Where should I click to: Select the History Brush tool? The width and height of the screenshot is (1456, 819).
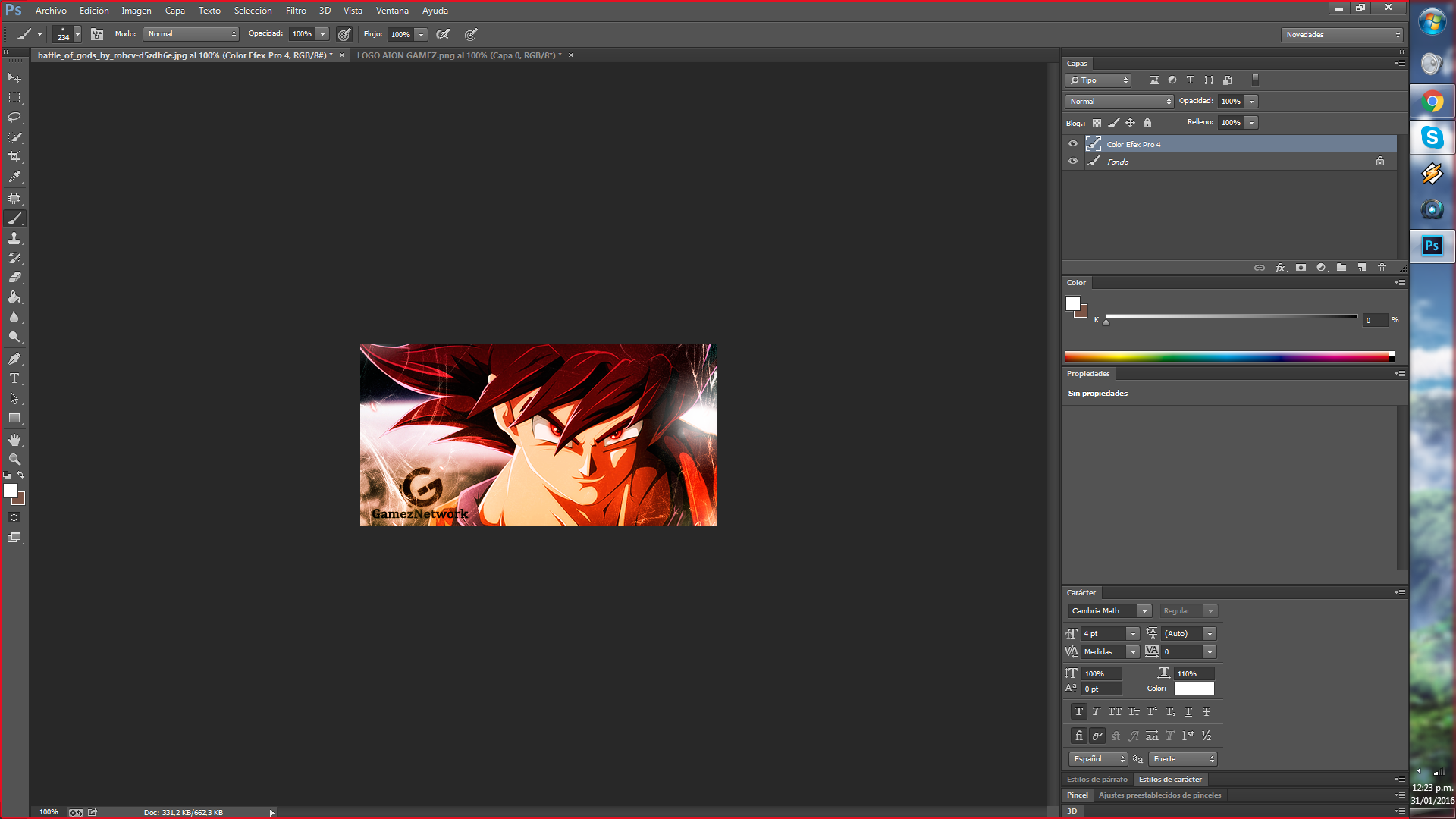click(x=14, y=258)
